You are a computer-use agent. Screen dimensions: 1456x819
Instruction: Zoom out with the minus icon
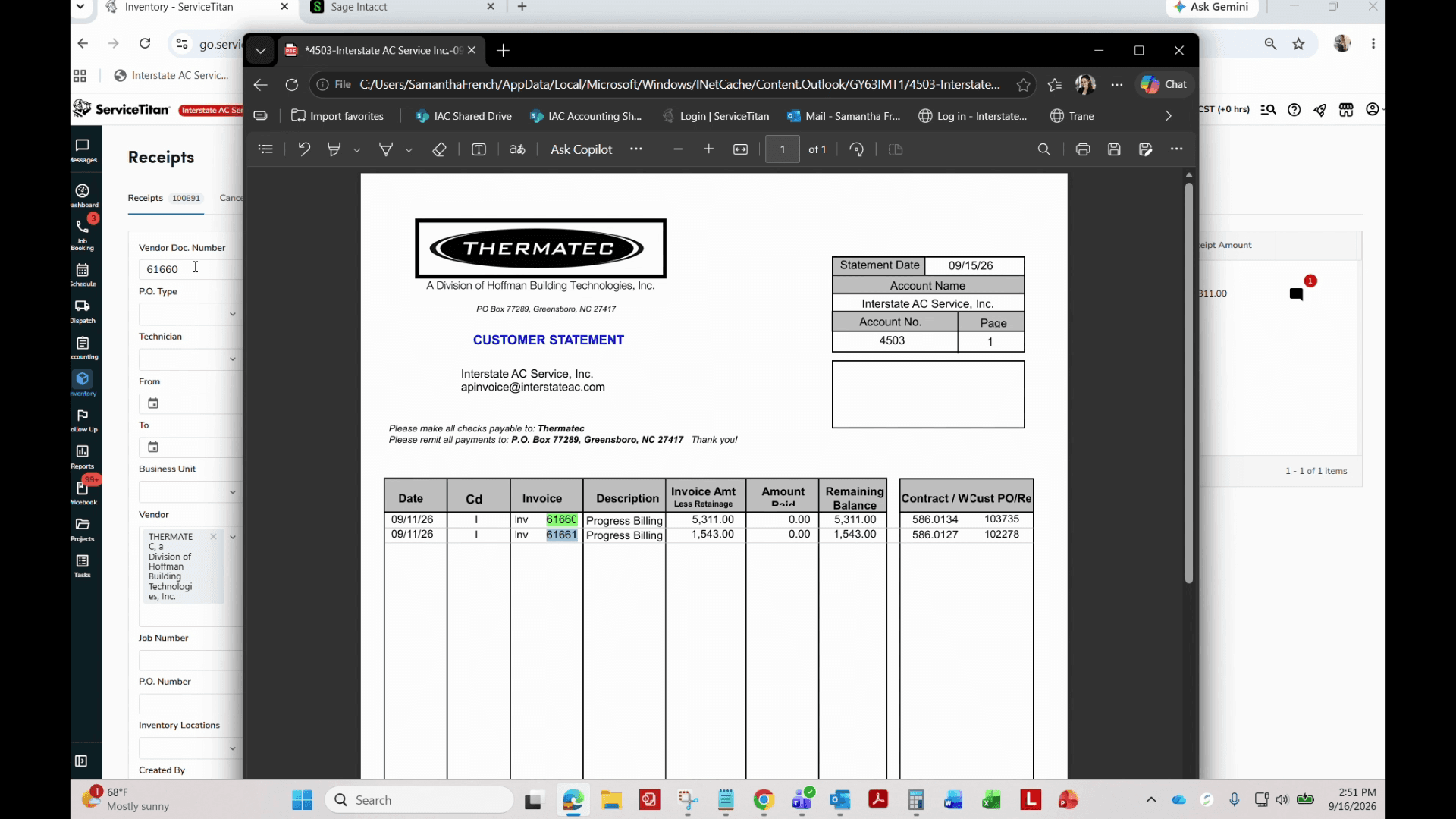(x=678, y=149)
